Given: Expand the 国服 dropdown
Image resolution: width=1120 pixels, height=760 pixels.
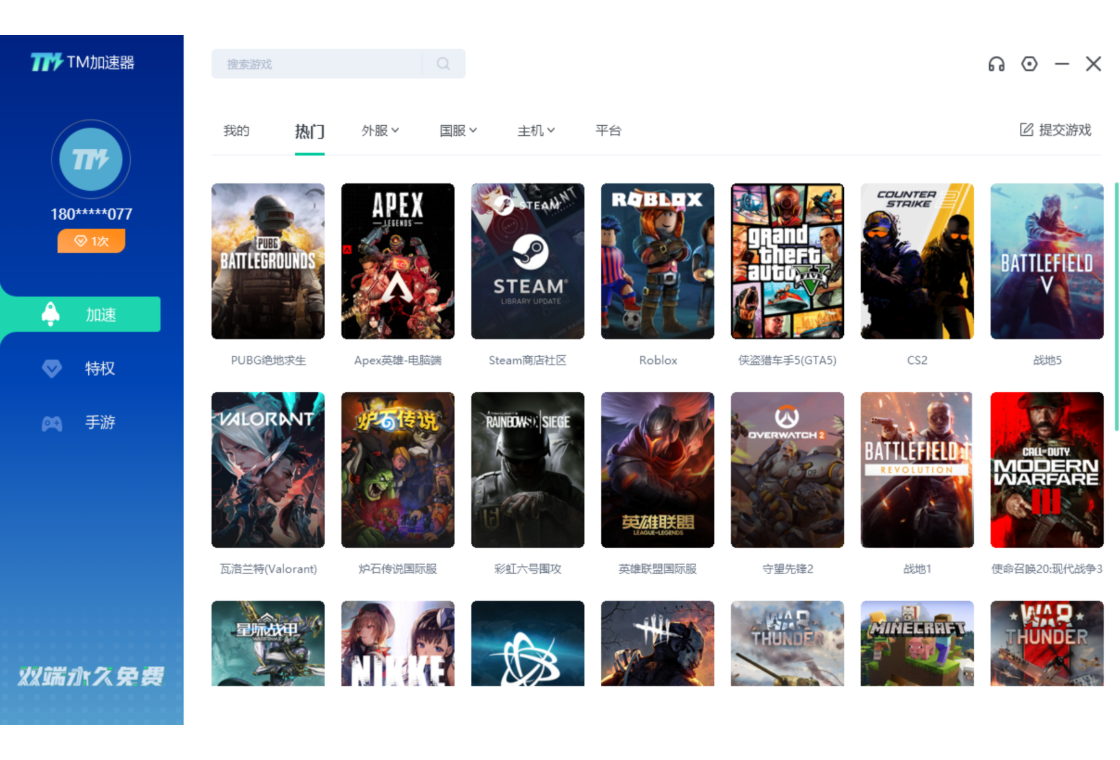Looking at the screenshot, I should tap(458, 131).
